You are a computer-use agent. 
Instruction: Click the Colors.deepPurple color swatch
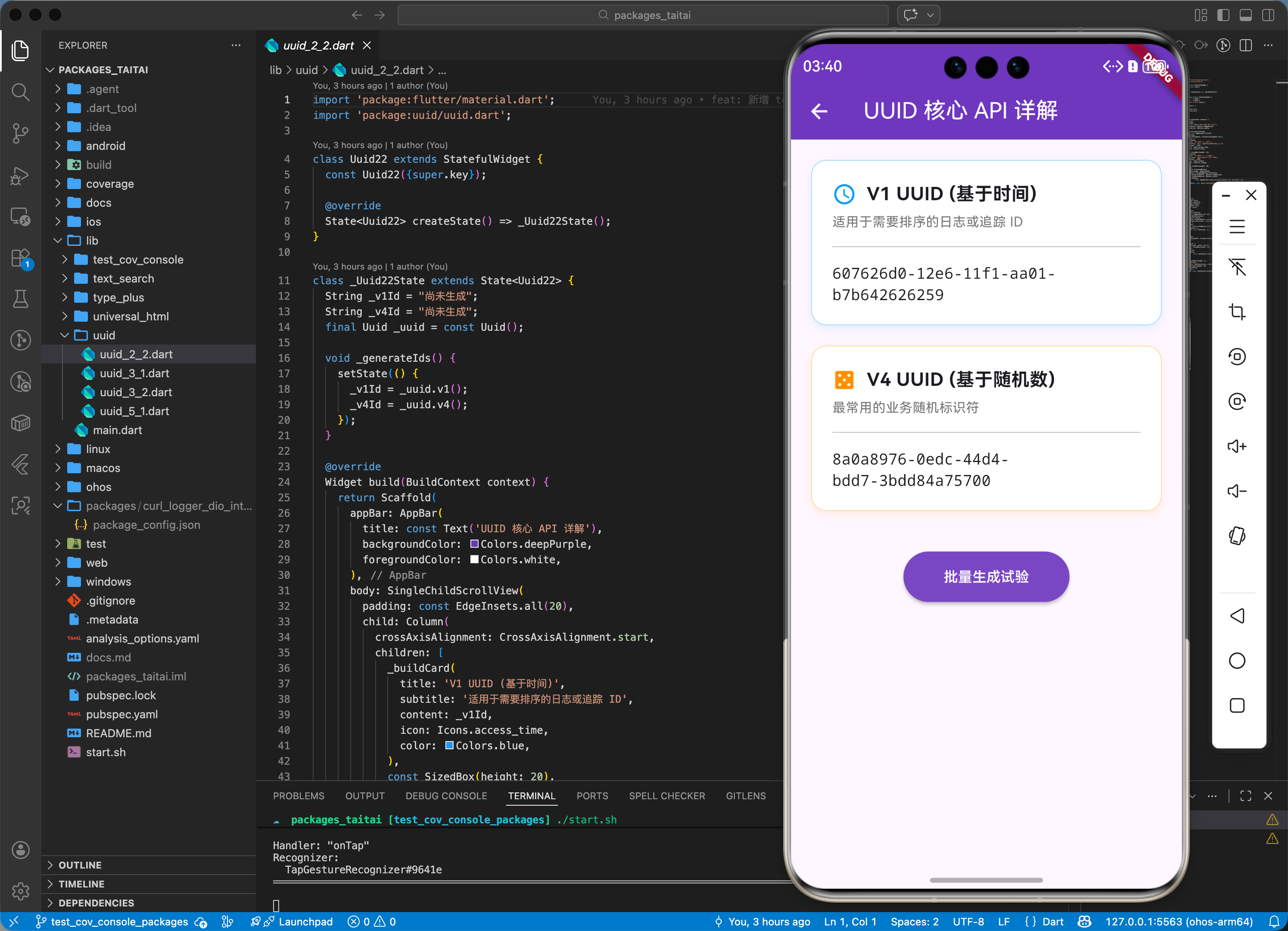point(474,544)
